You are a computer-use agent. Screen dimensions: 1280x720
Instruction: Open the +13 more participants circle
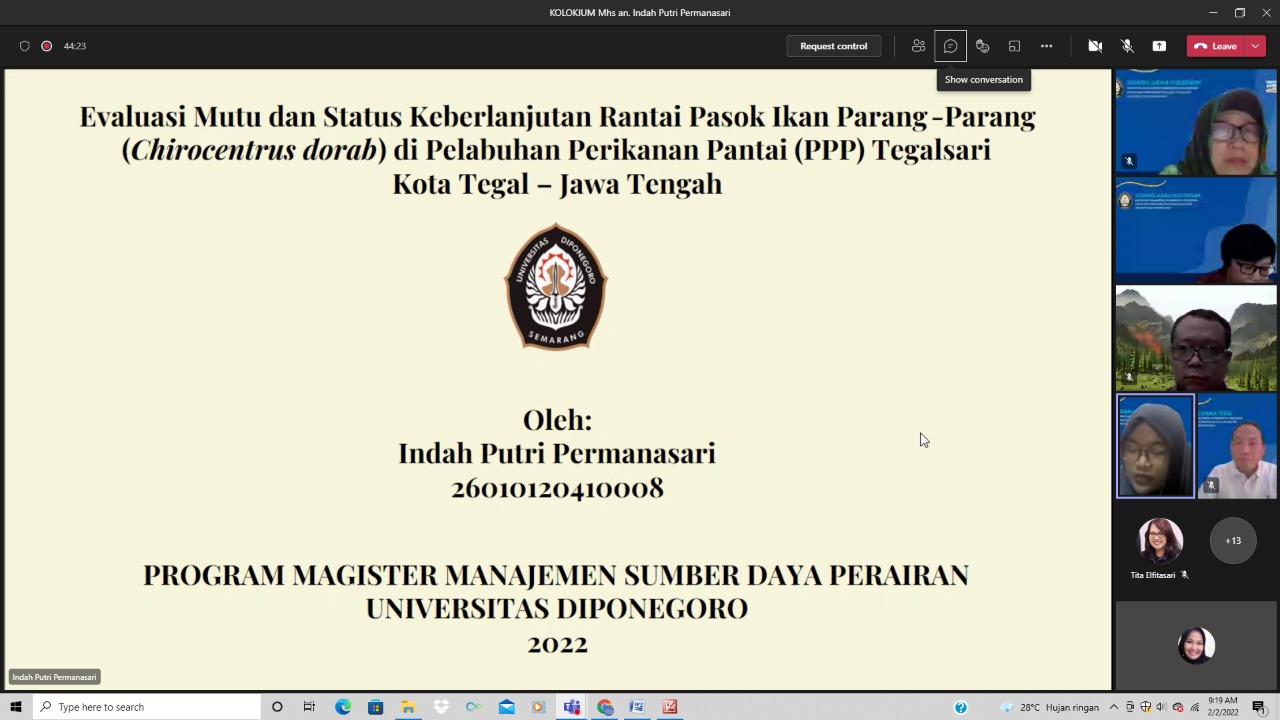click(1233, 541)
